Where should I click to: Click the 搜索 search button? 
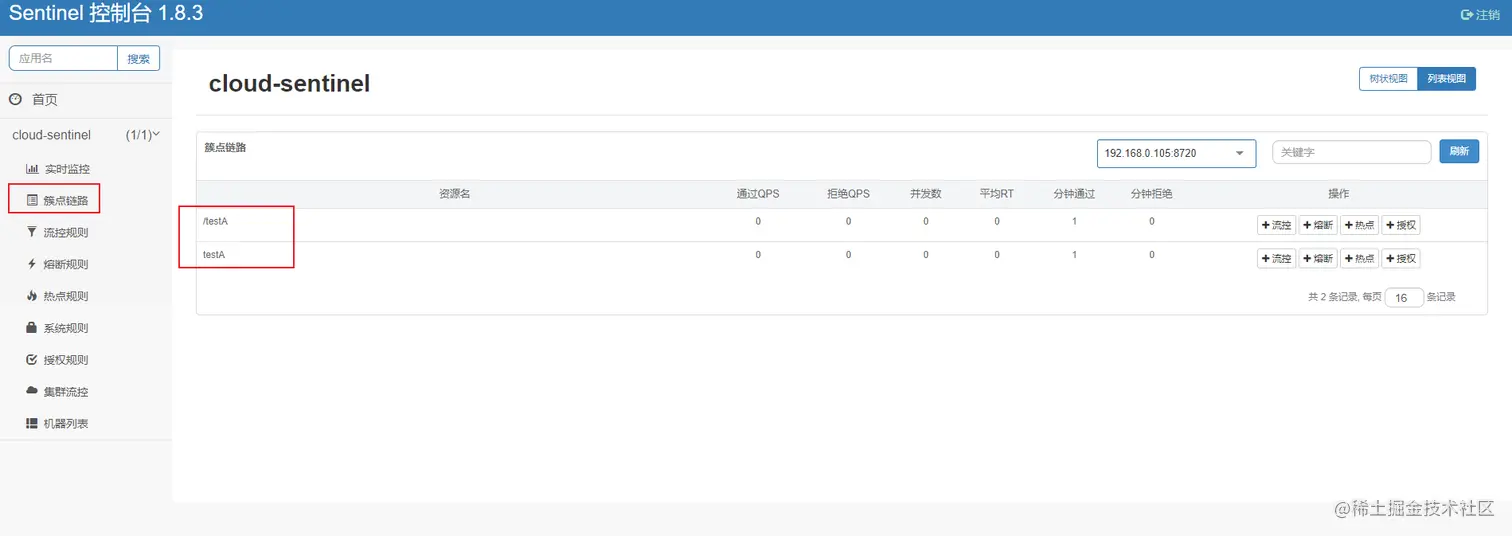click(139, 59)
